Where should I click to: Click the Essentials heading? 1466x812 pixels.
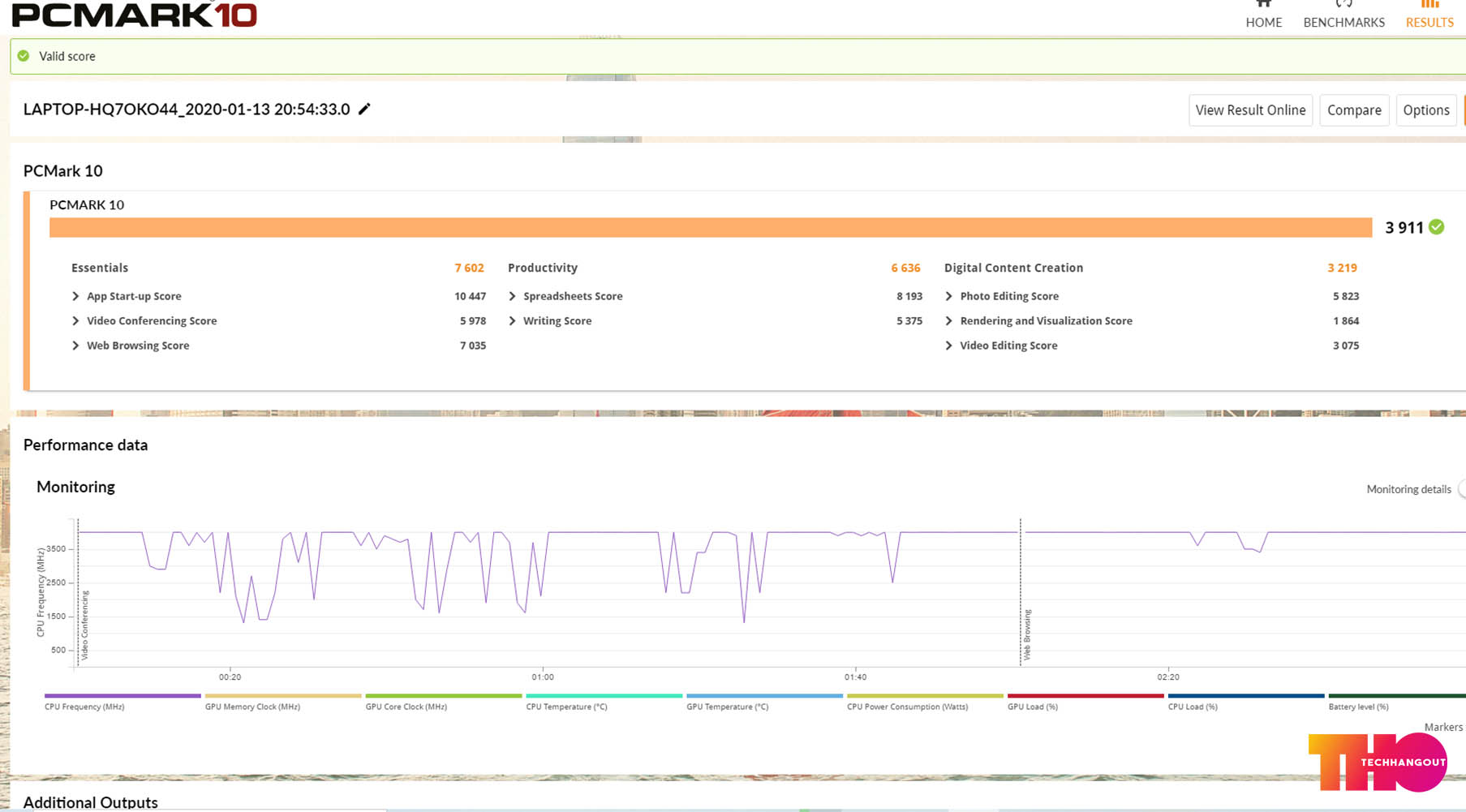100,268
